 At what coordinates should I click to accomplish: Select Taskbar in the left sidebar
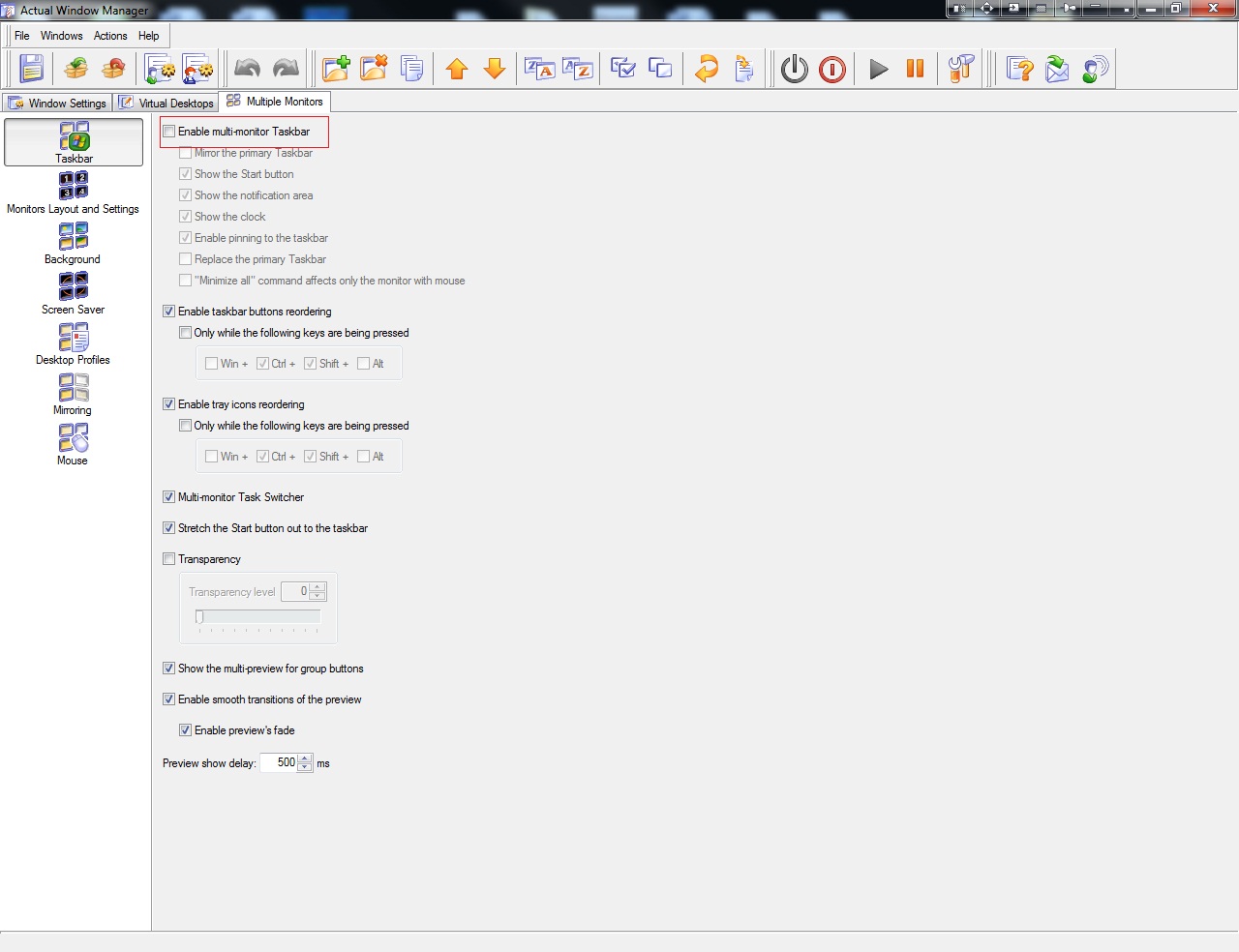click(74, 142)
